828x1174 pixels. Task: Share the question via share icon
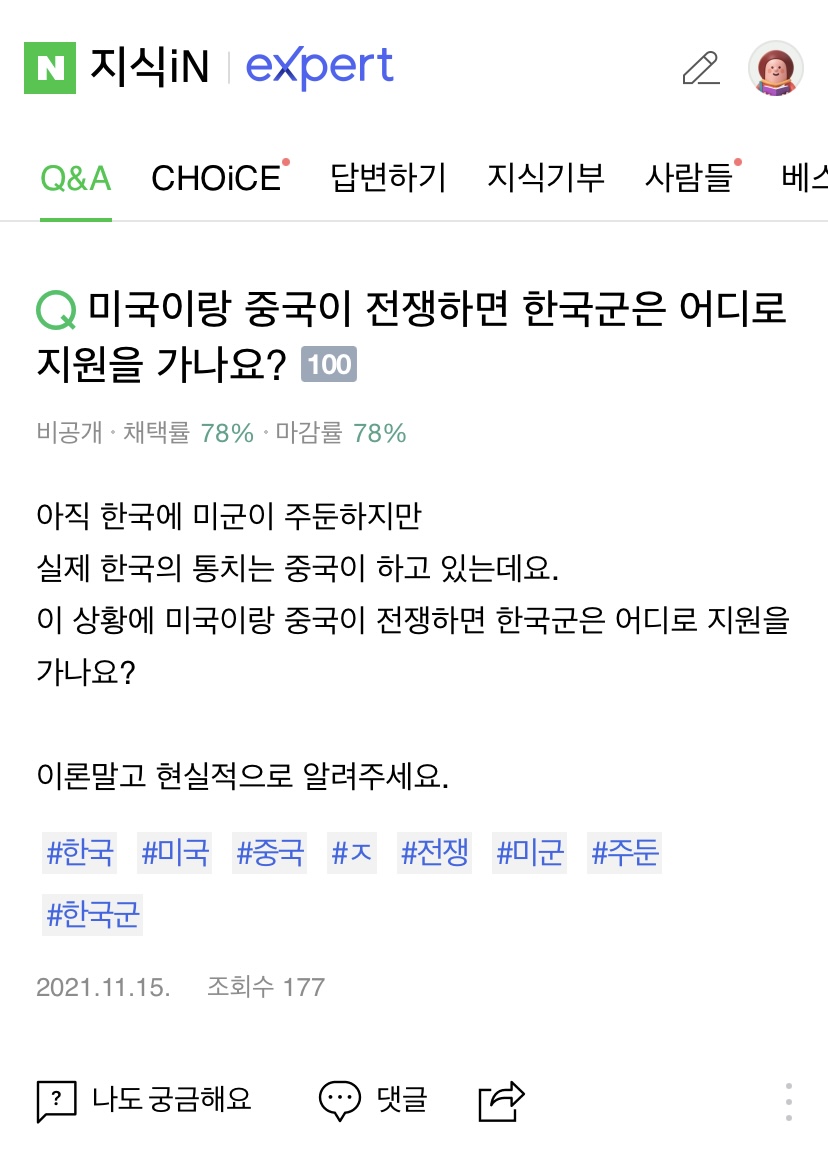click(x=502, y=1101)
